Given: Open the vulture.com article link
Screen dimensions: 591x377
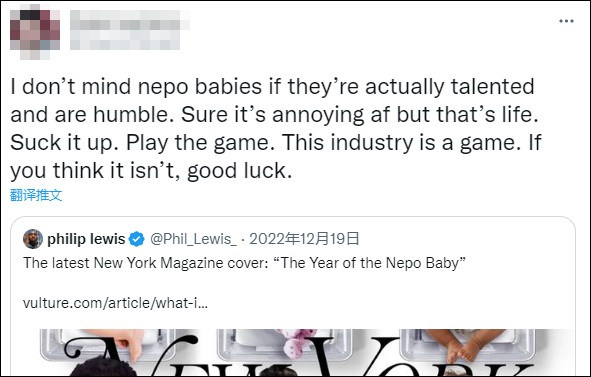Looking at the screenshot, I should pos(115,303).
